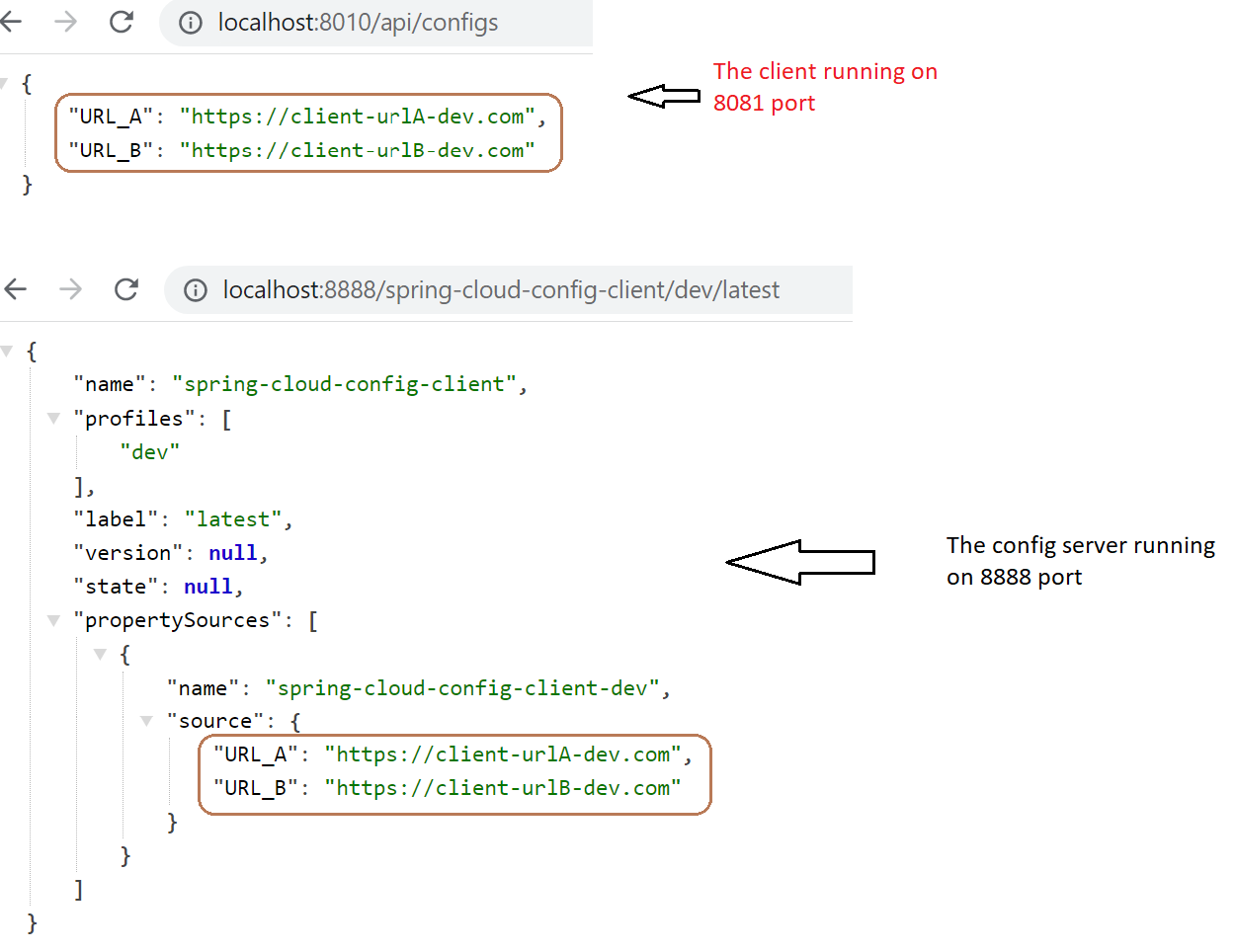Click "URL_B" key inside source object
The height and width of the screenshot is (952, 1237).
point(255,788)
